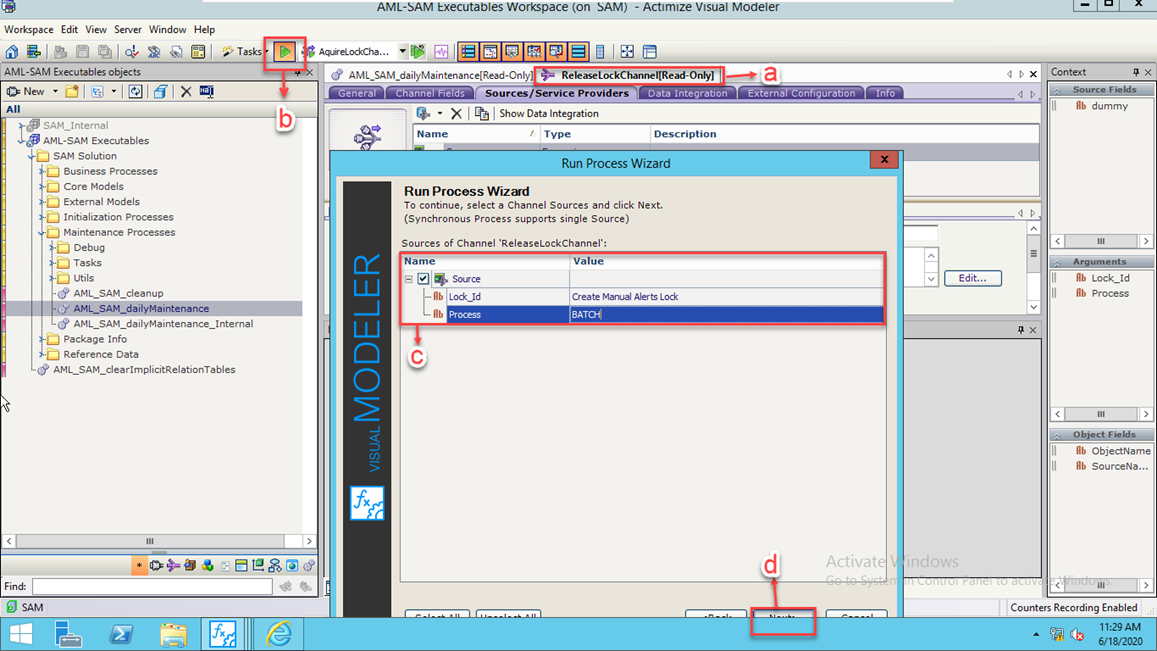Open PowerShell from the taskbar

coord(121,634)
